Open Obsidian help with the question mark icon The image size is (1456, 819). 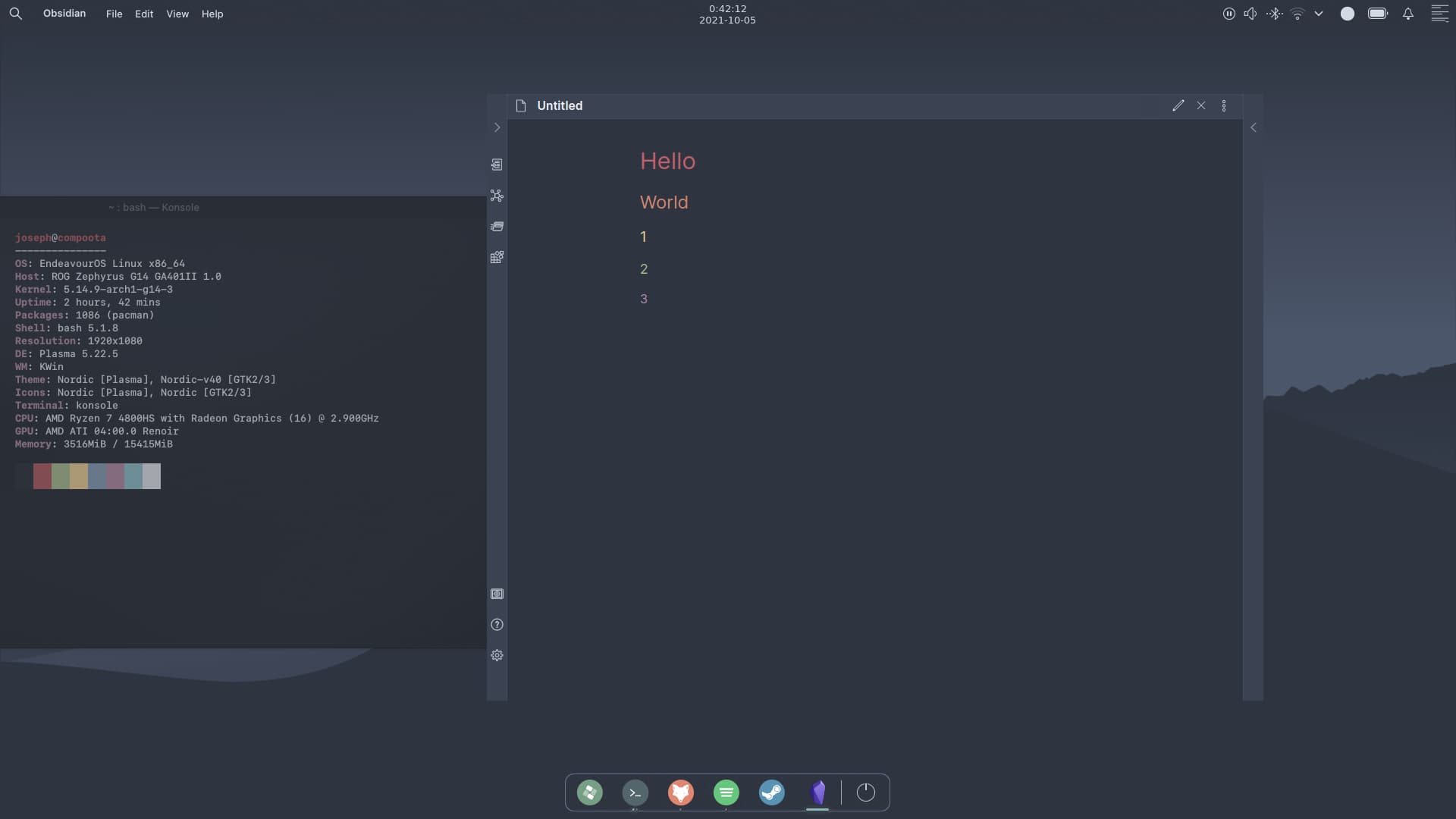[497, 625]
